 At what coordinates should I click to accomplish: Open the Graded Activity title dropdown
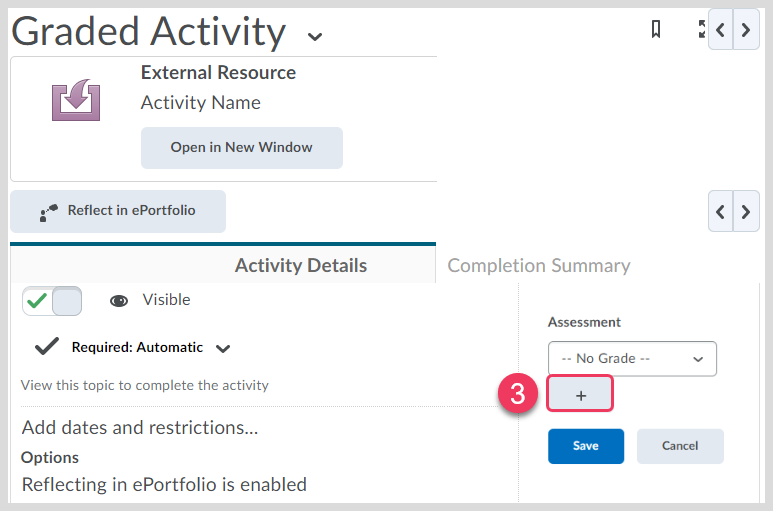315,37
